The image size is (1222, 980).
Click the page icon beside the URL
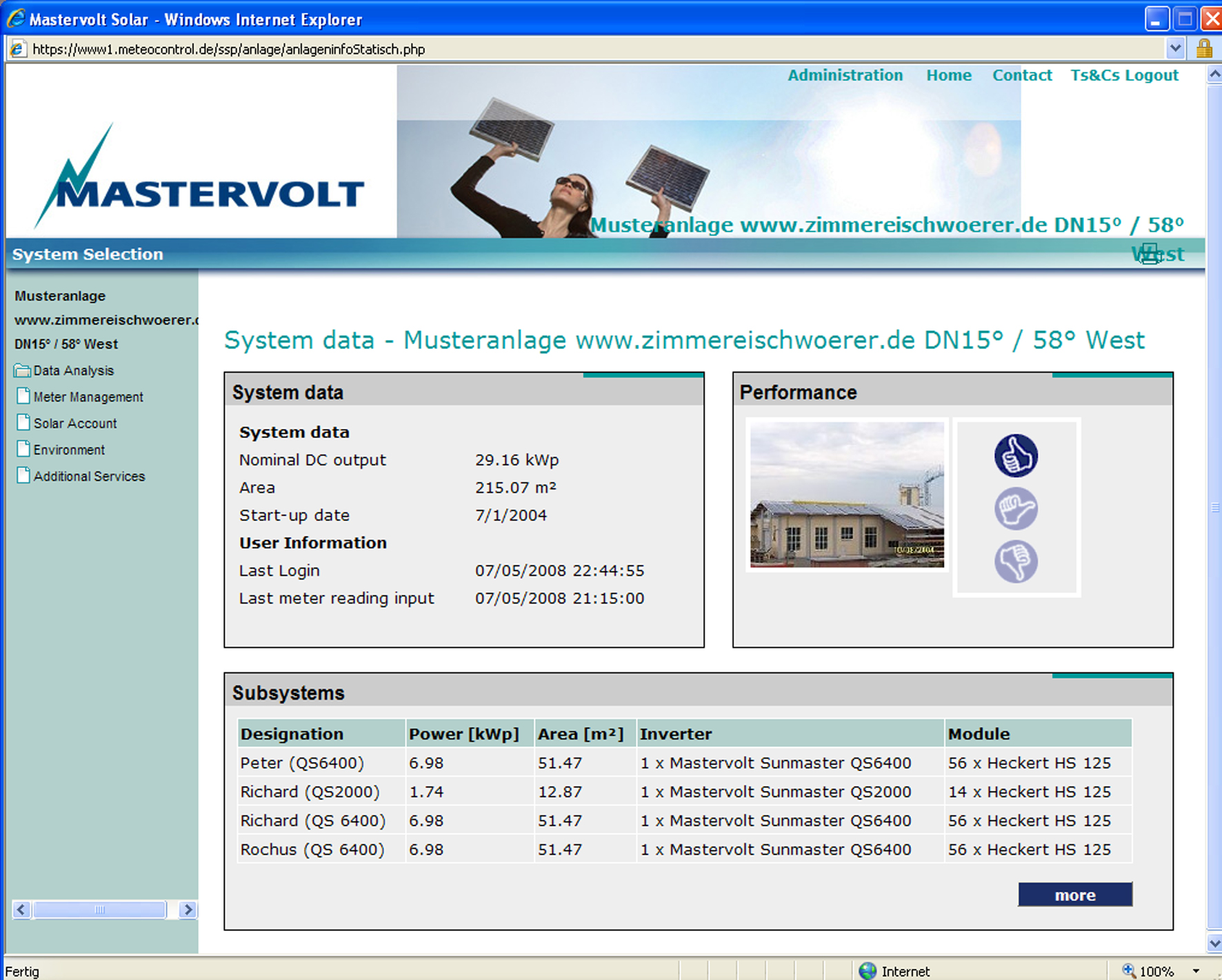17,49
